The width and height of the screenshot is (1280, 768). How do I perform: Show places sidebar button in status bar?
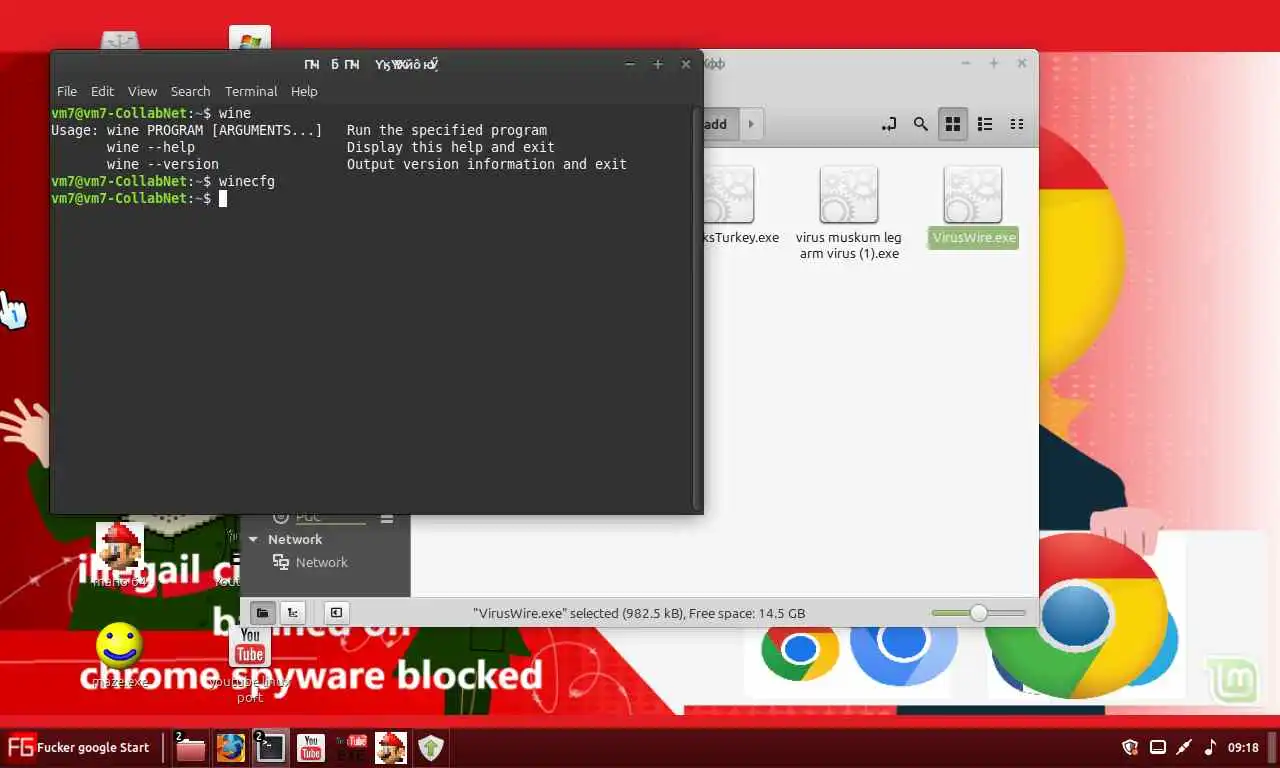(262, 612)
